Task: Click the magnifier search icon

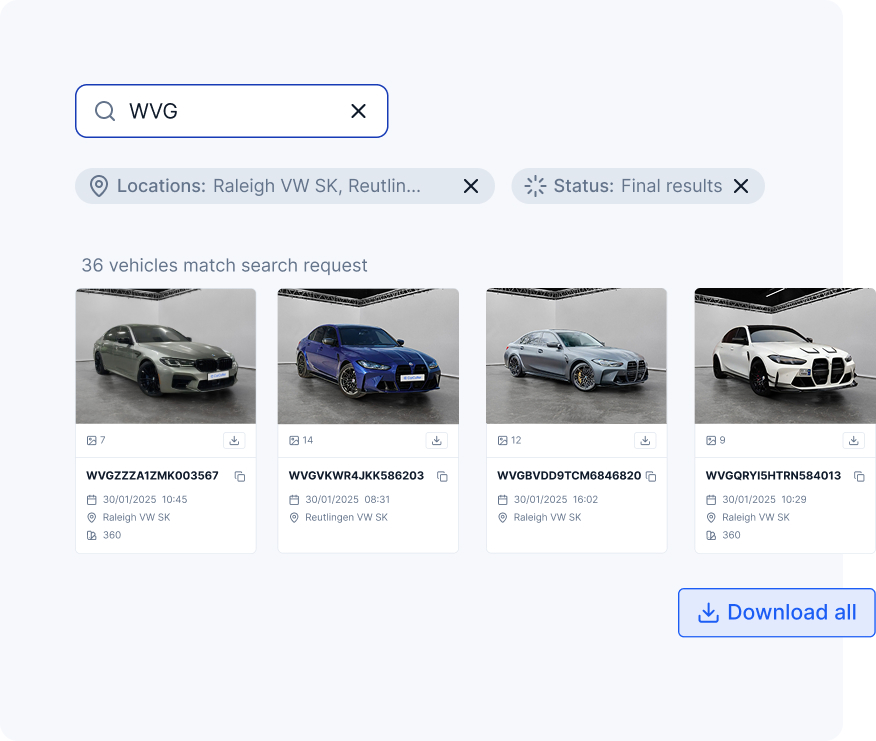Action: [x=105, y=111]
